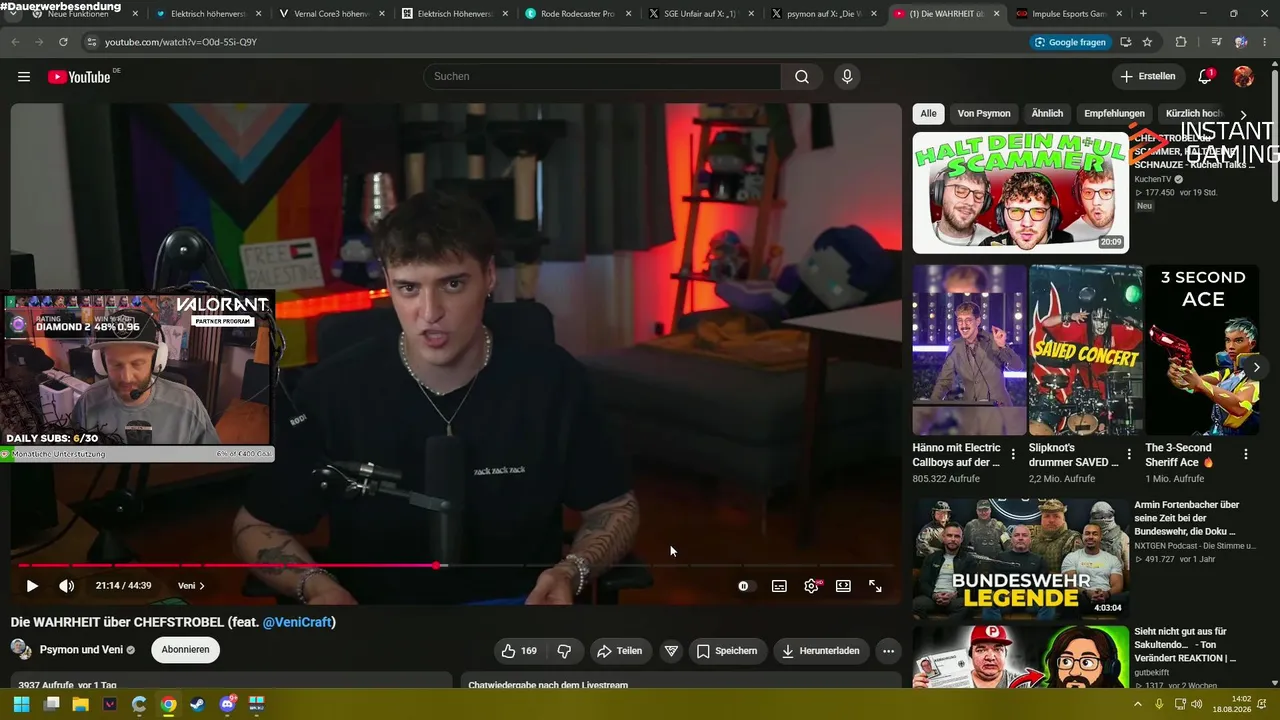Focus the Suchen search field
The height and width of the screenshot is (720, 1280).
[x=602, y=77]
